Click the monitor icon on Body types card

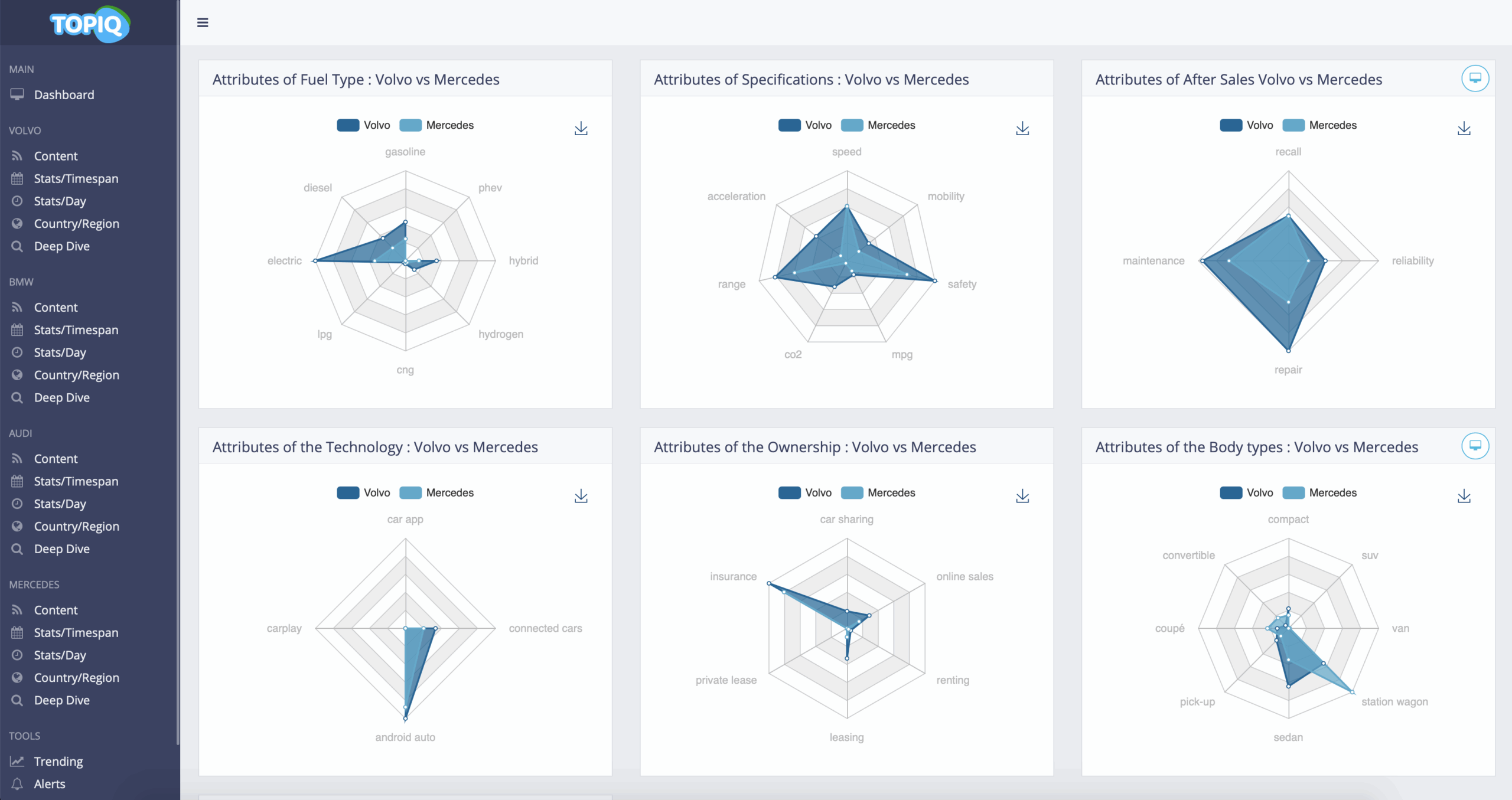coord(1475,446)
